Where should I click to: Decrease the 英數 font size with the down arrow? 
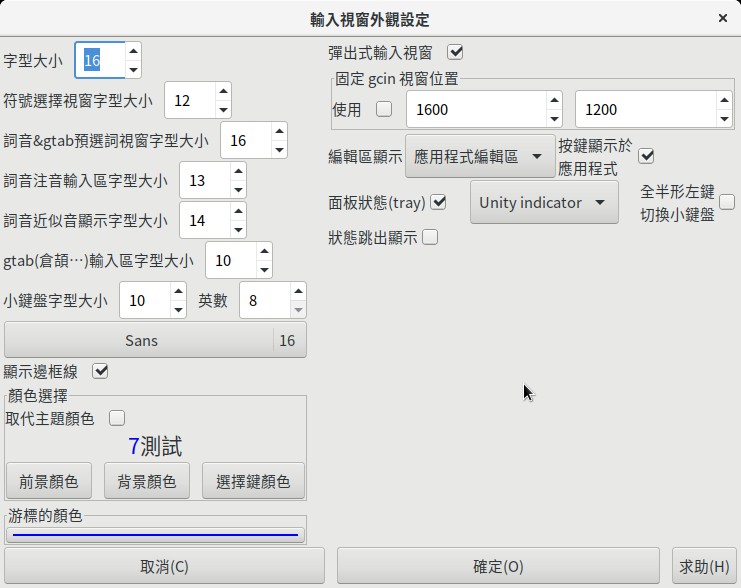pyautogui.click(x=298, y=310)
